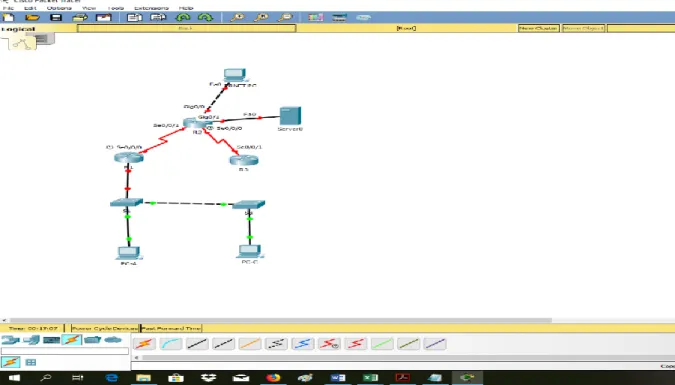Viewport: 675px width, 385px height.
Task: Click the Redo arrow icon
Action: [x=205, y=18]
